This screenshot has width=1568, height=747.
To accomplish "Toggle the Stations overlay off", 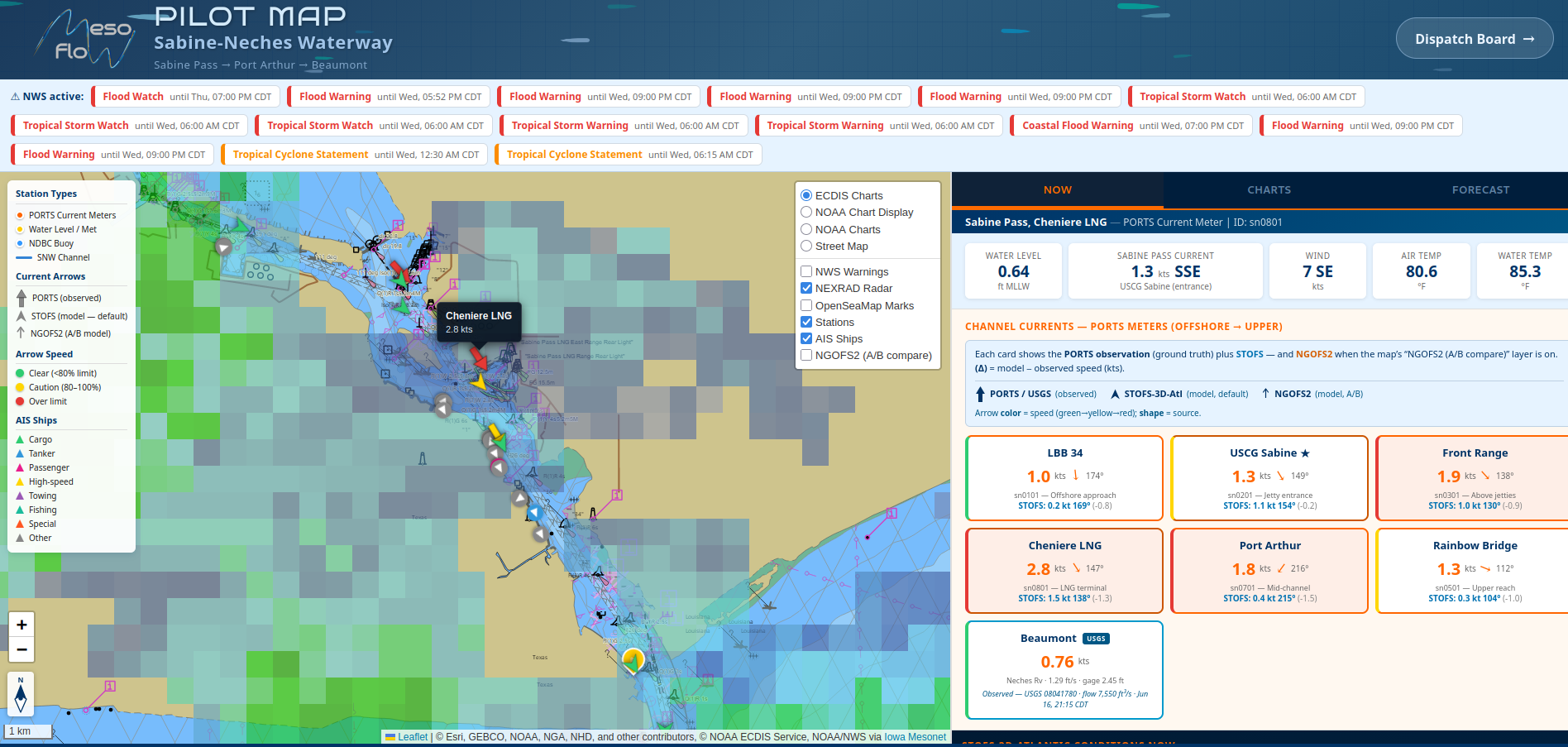I will point(806,322).
